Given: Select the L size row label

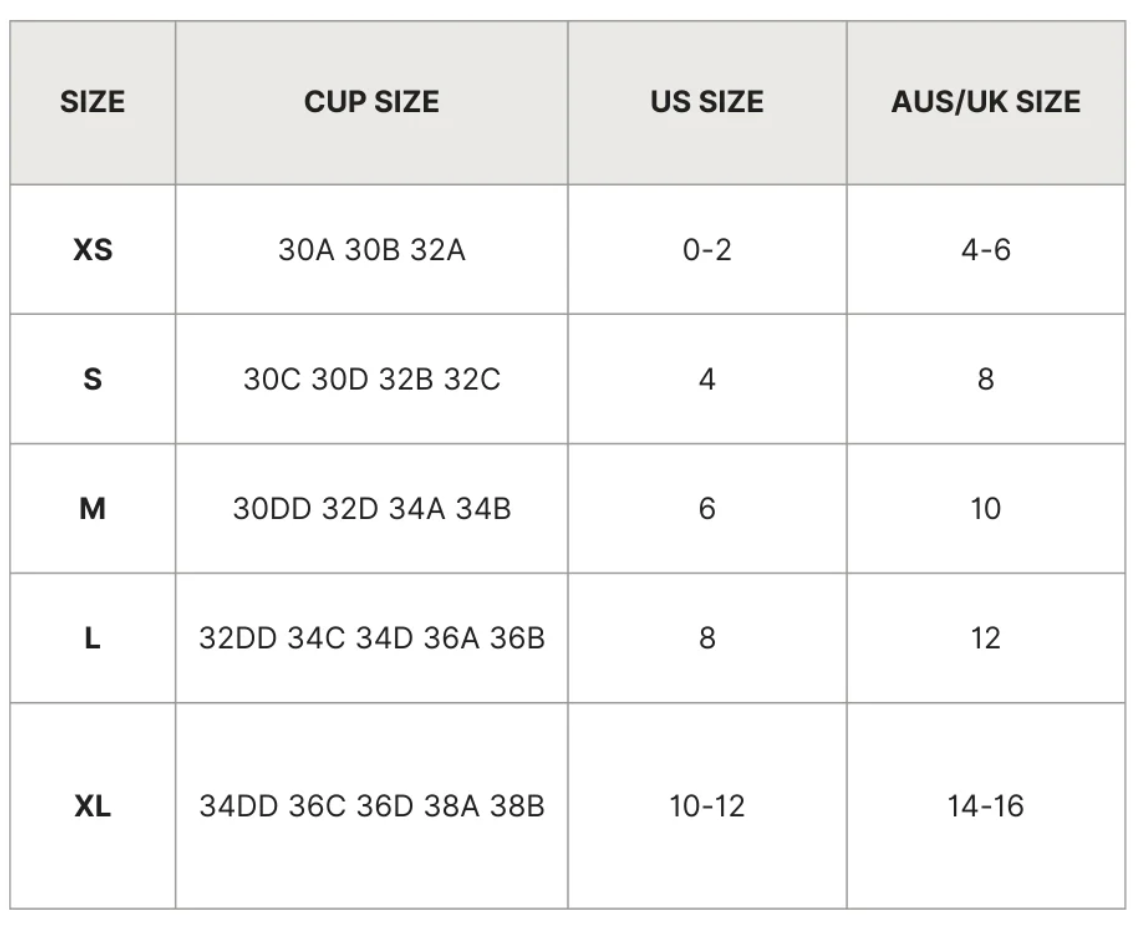Looking at the screenshot, I should pyautogui.click(x=92, y=638).
